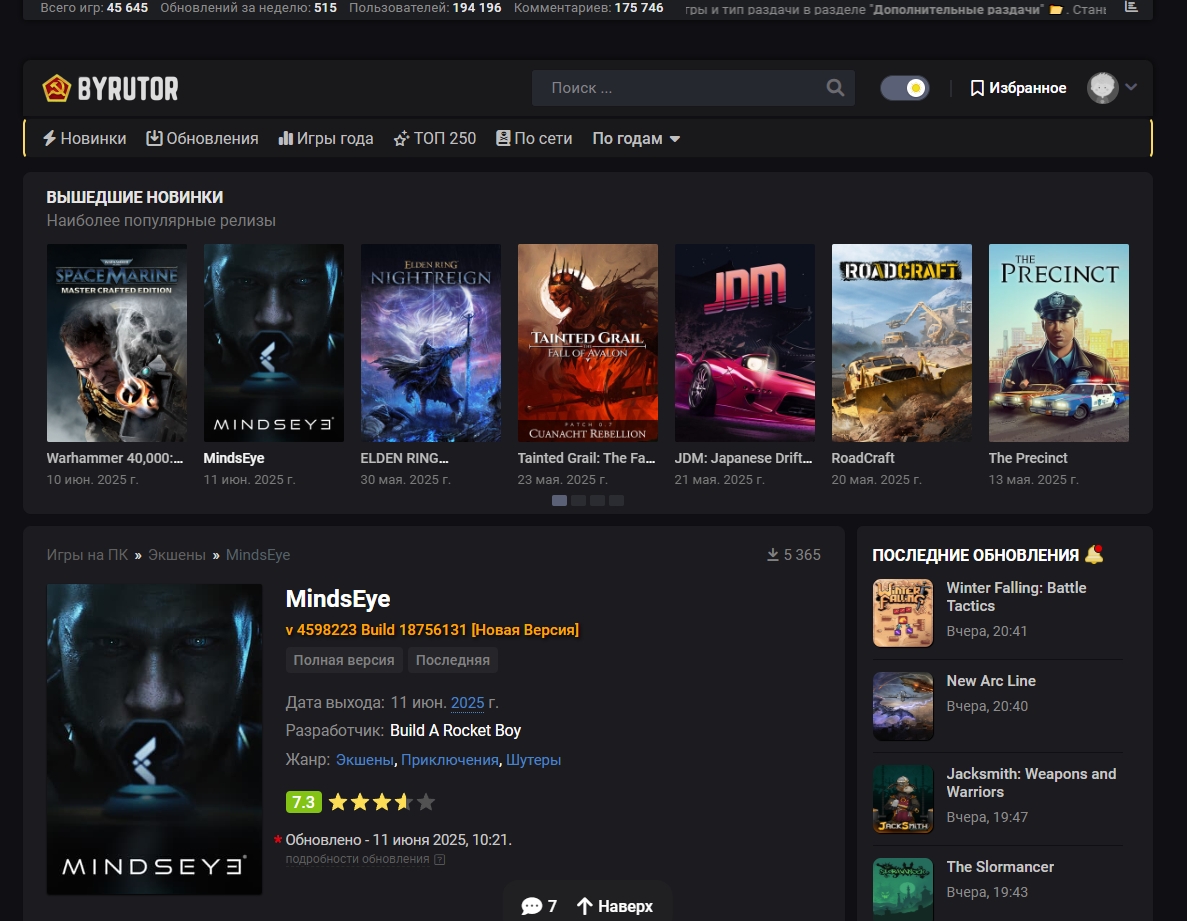Select the third carousel page dot
The height and width of the screenshot is (921, 1187).
click(x=597, y=500)
